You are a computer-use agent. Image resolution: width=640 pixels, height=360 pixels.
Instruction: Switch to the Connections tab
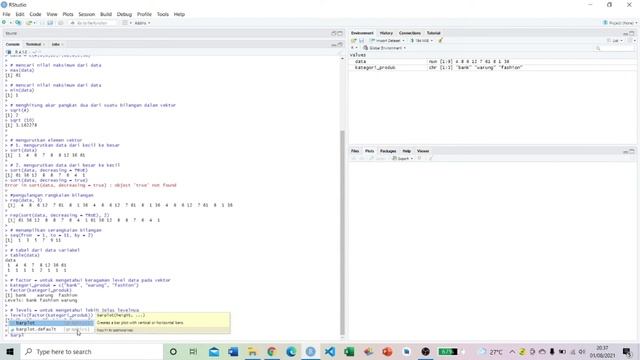410,33
